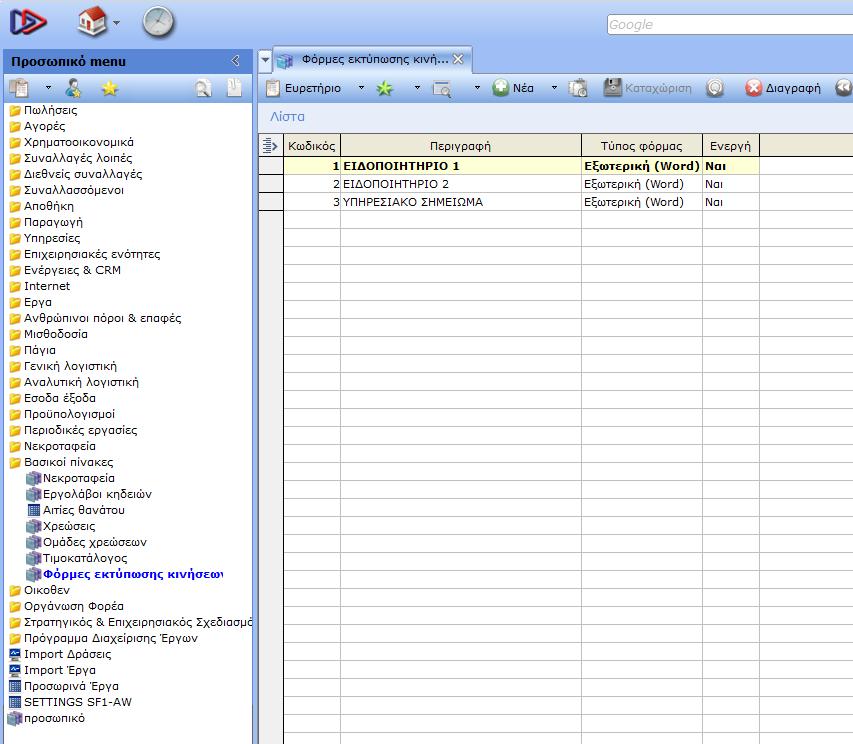Open the Γενική λογιστική folder
The width and height of the screenshot is (853, 744).
(x=64, y=367)
